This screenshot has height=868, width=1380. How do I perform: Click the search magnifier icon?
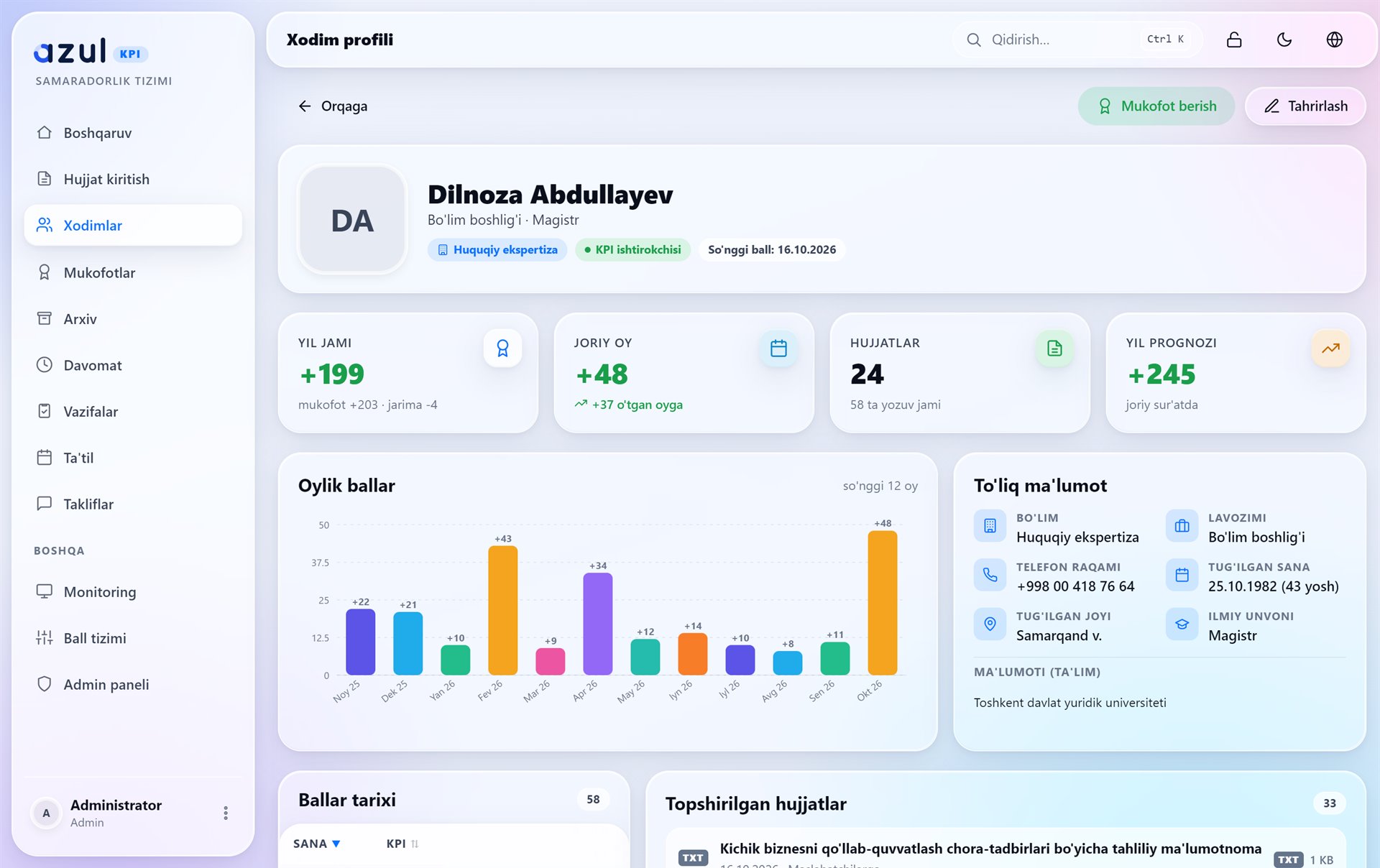(x=973, y=40)
